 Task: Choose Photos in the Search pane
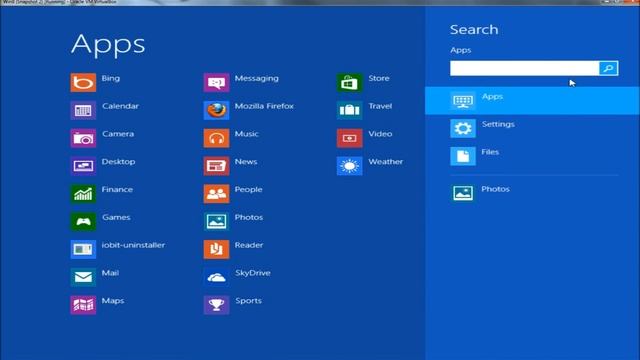(x=532, y=193)
